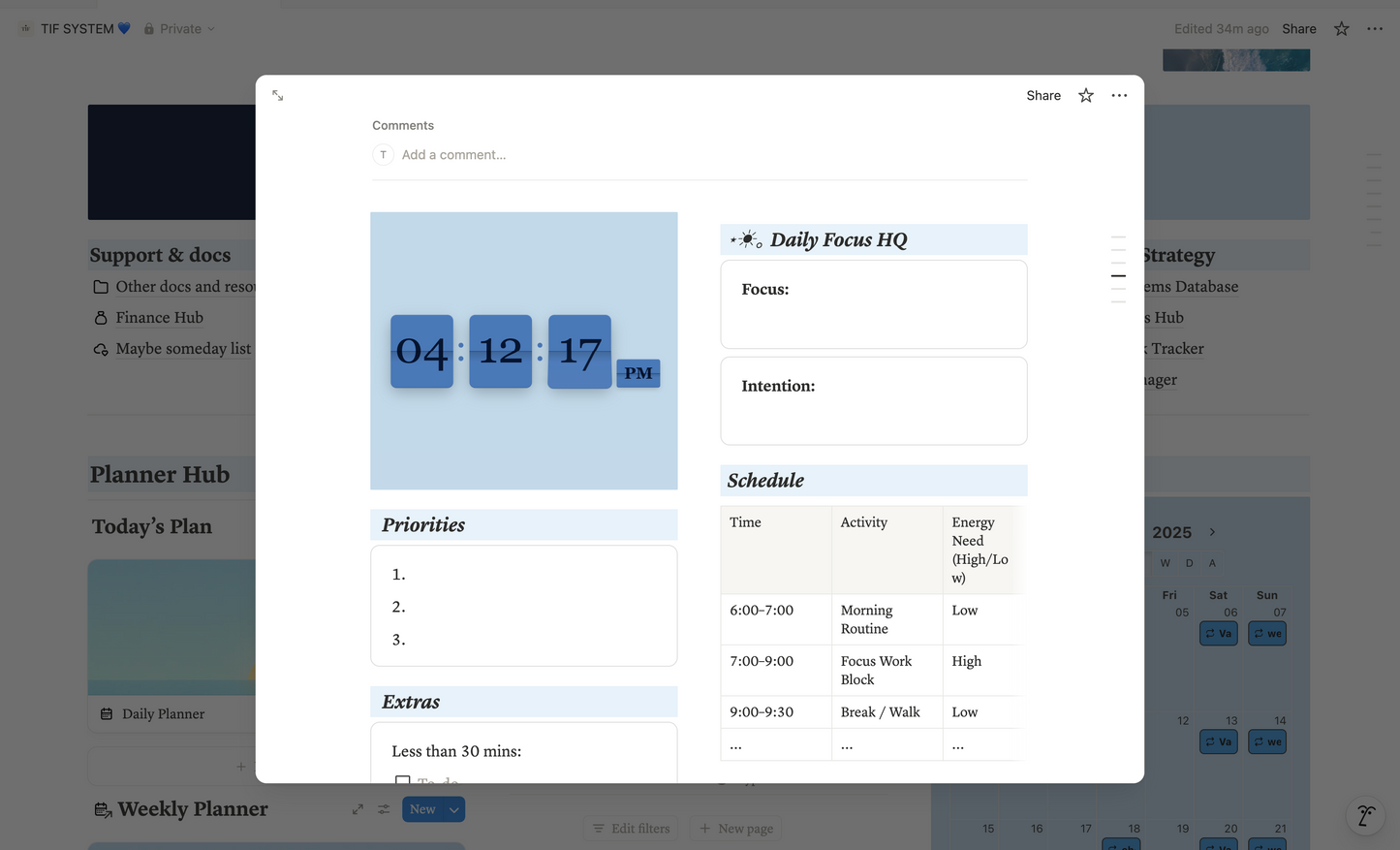Image resolution: width=1400 pixels, height=850 pixels.
Task: Switch calendar to the D day view
Action: (x=1189, y=563)
